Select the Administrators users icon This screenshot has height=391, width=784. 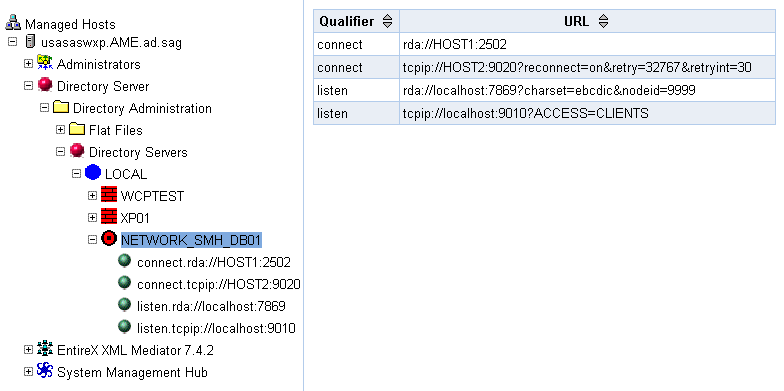tap(45, 62)
